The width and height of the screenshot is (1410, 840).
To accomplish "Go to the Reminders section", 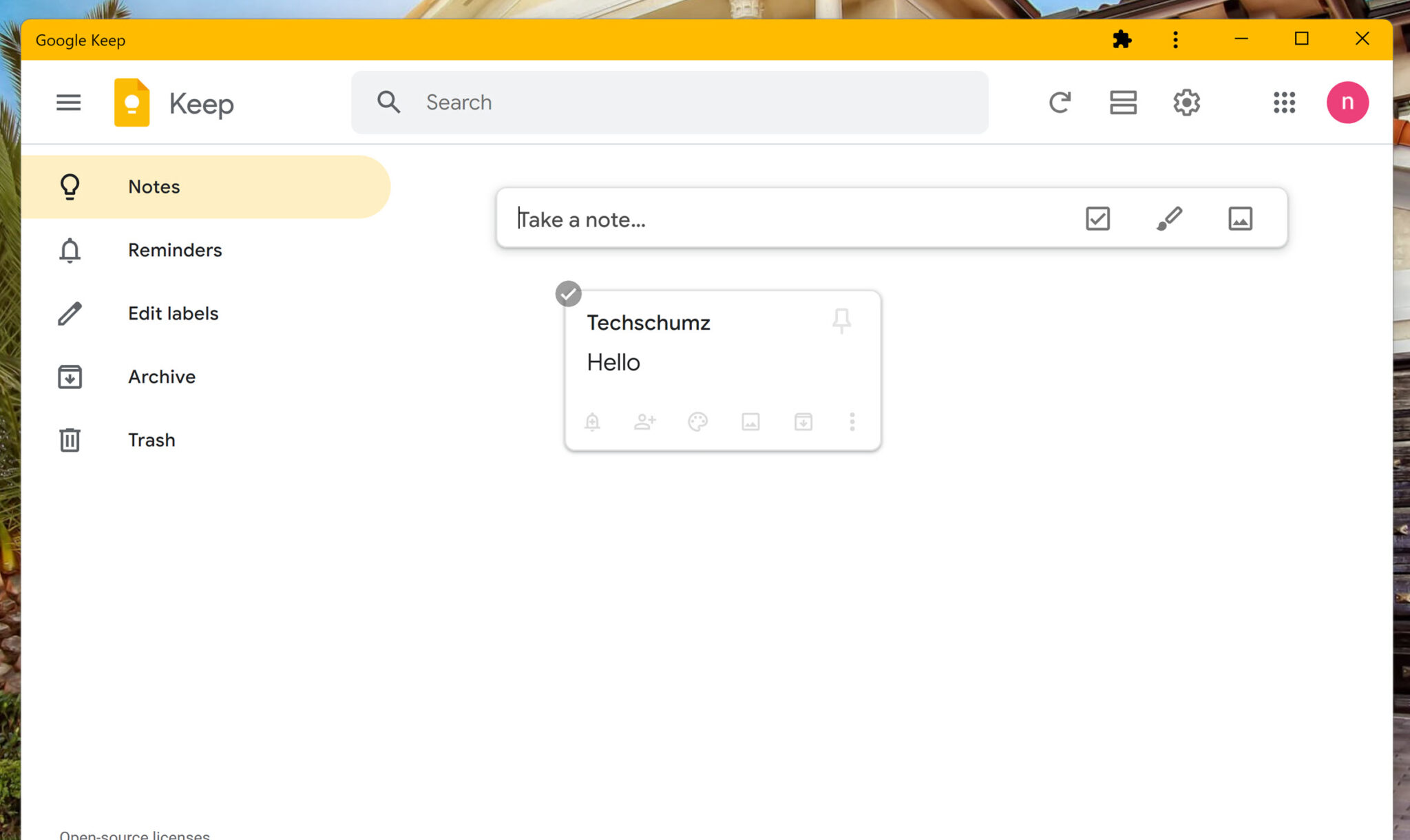I will (174, 250).
